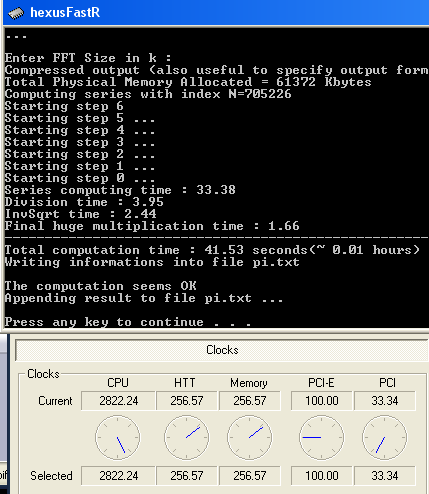Click 'Writing informations into file pi.txt' line
The width and height of the screenshot is (429, 494).
152,262
